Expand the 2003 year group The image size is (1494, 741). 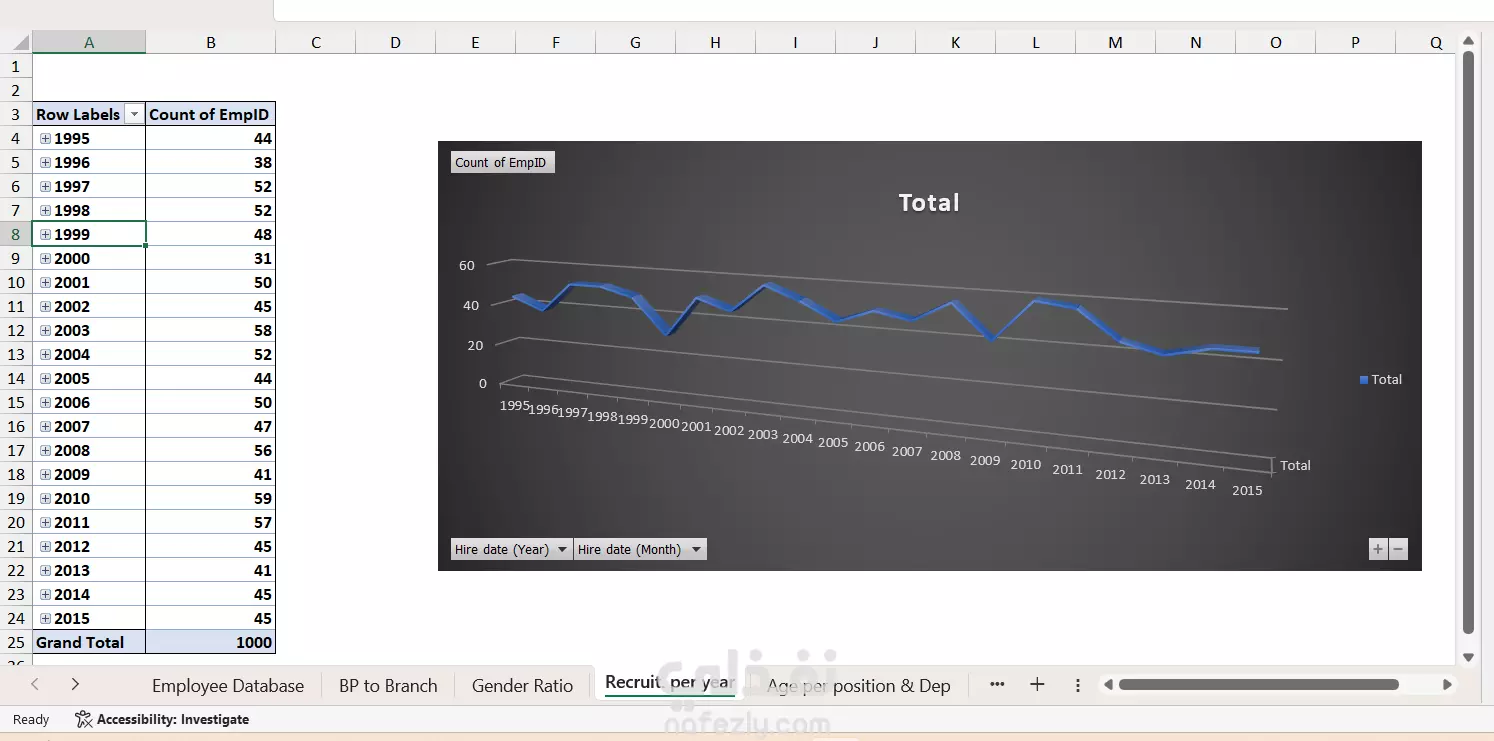pyautogui.click(x=45, y=330)
